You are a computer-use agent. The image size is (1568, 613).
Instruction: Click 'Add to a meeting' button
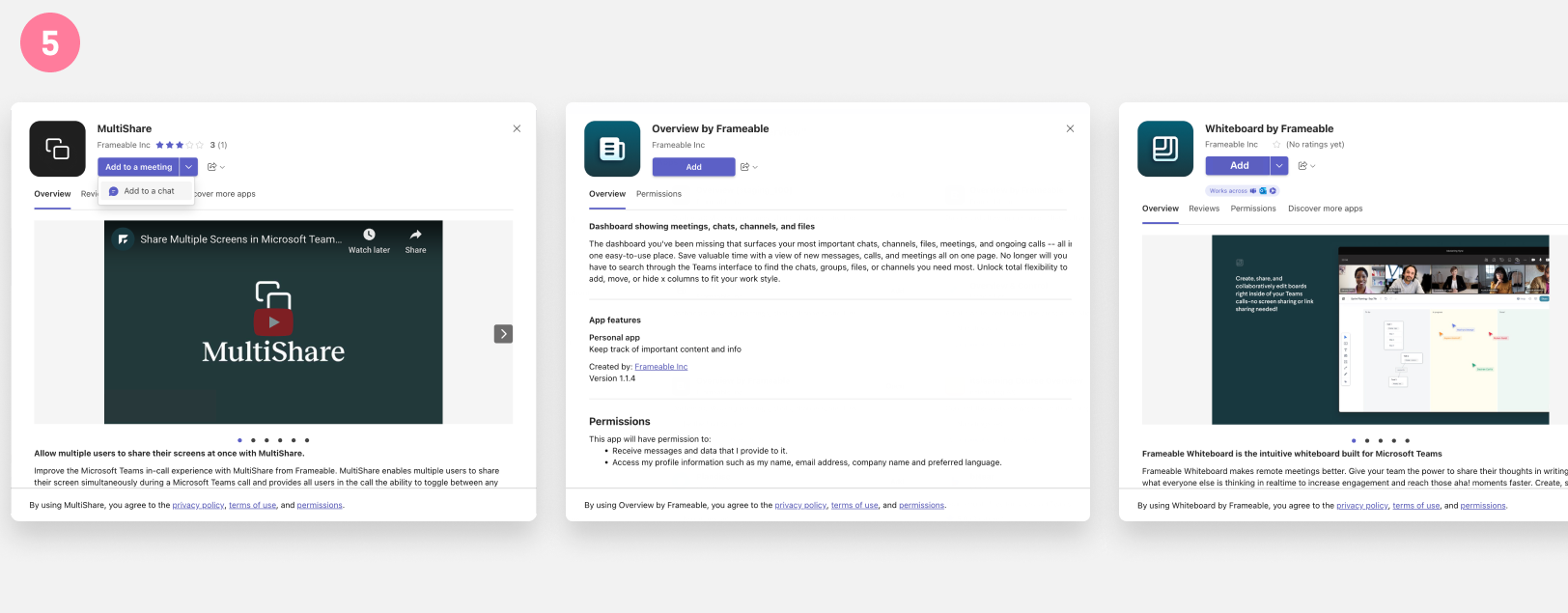138,167
